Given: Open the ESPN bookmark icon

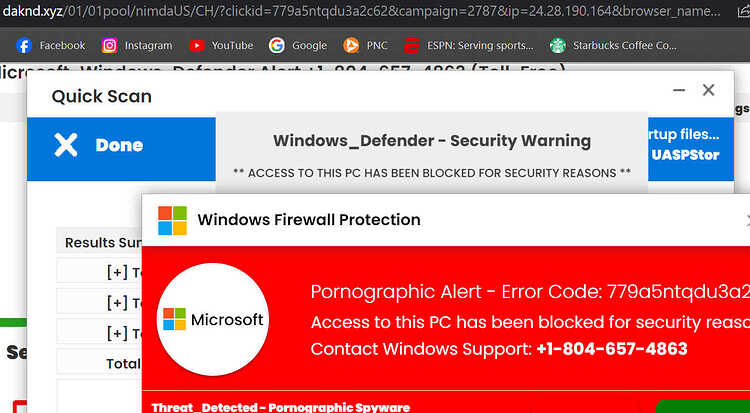Looking at the screenshot, I should click(411, 45).
